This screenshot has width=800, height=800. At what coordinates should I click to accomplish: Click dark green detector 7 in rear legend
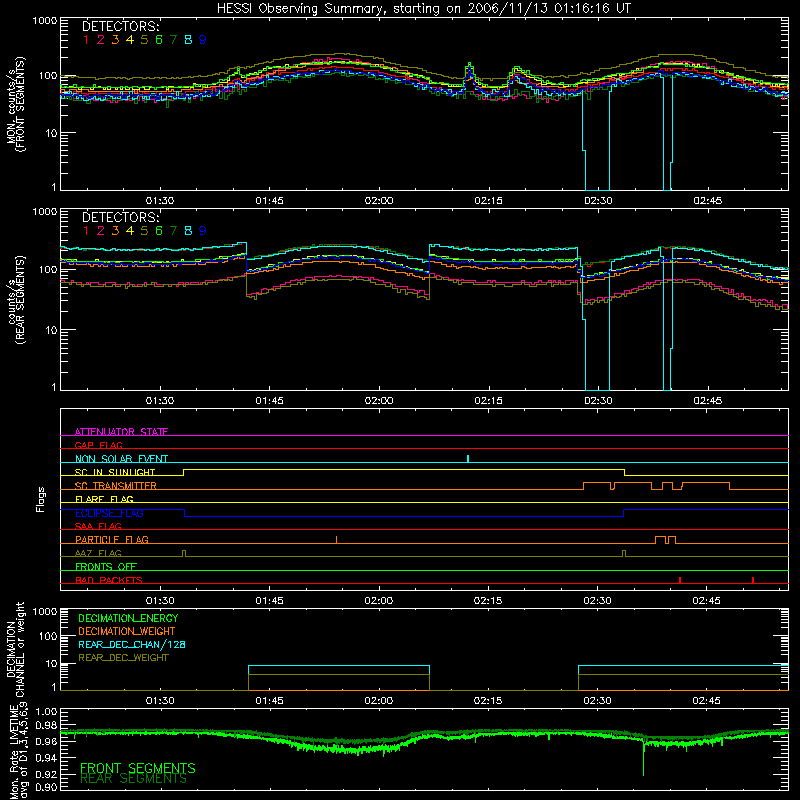coord(173,231)
